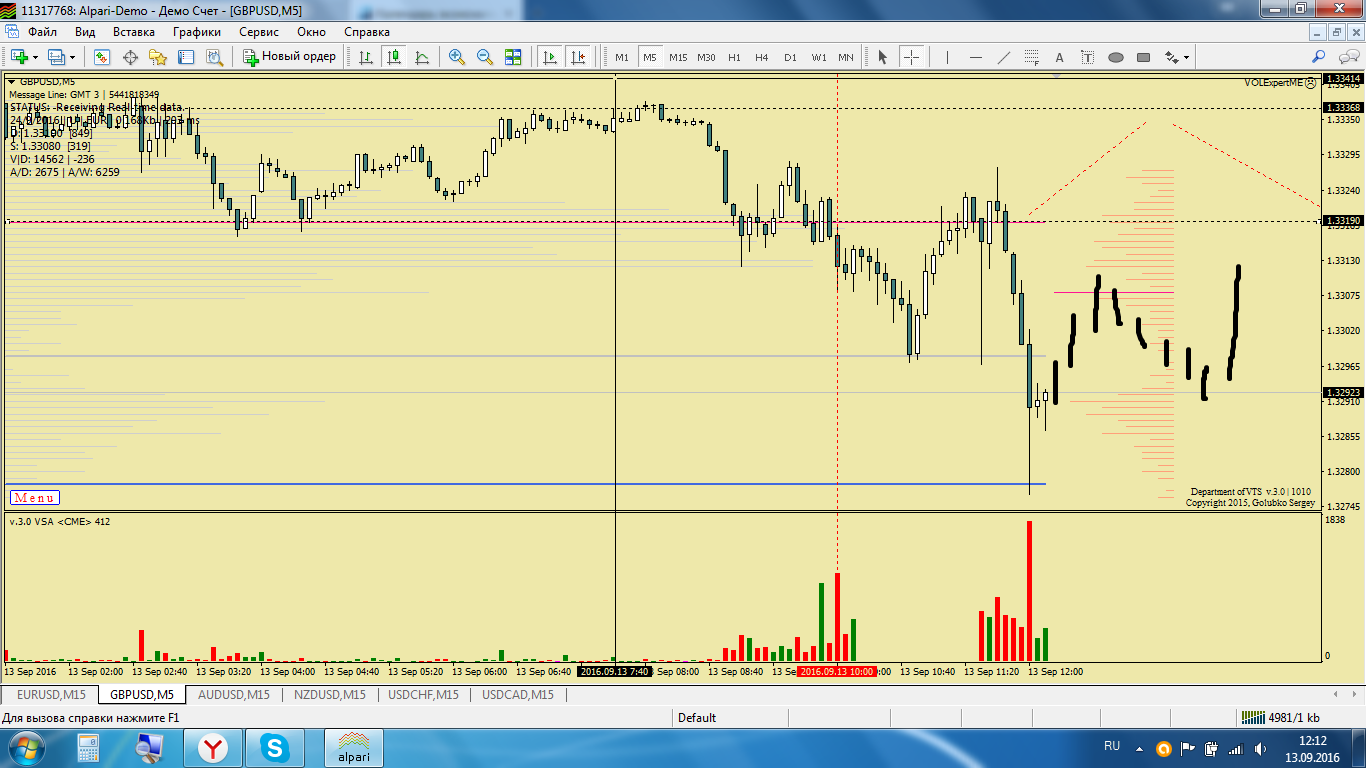Open search with the magnifier icon
1366x768 pixels.
(x=1319, y=57)
